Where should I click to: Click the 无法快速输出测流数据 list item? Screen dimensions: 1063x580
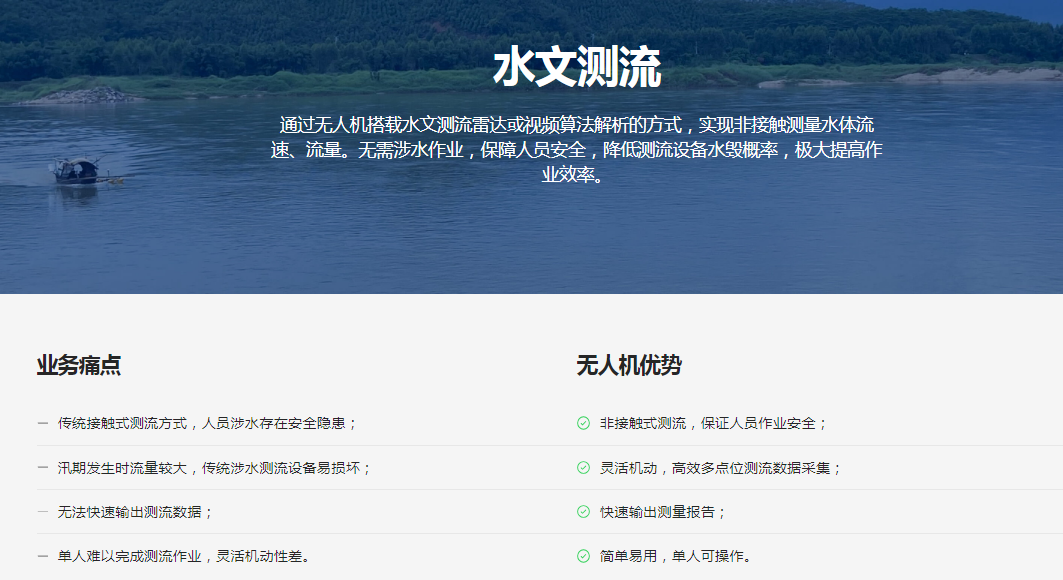coord(136,511)
